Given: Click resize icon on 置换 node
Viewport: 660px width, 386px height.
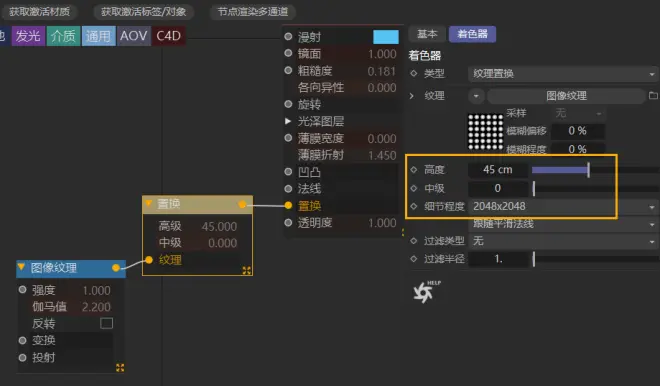Looking at the screenshot, I should pos(247,270).
